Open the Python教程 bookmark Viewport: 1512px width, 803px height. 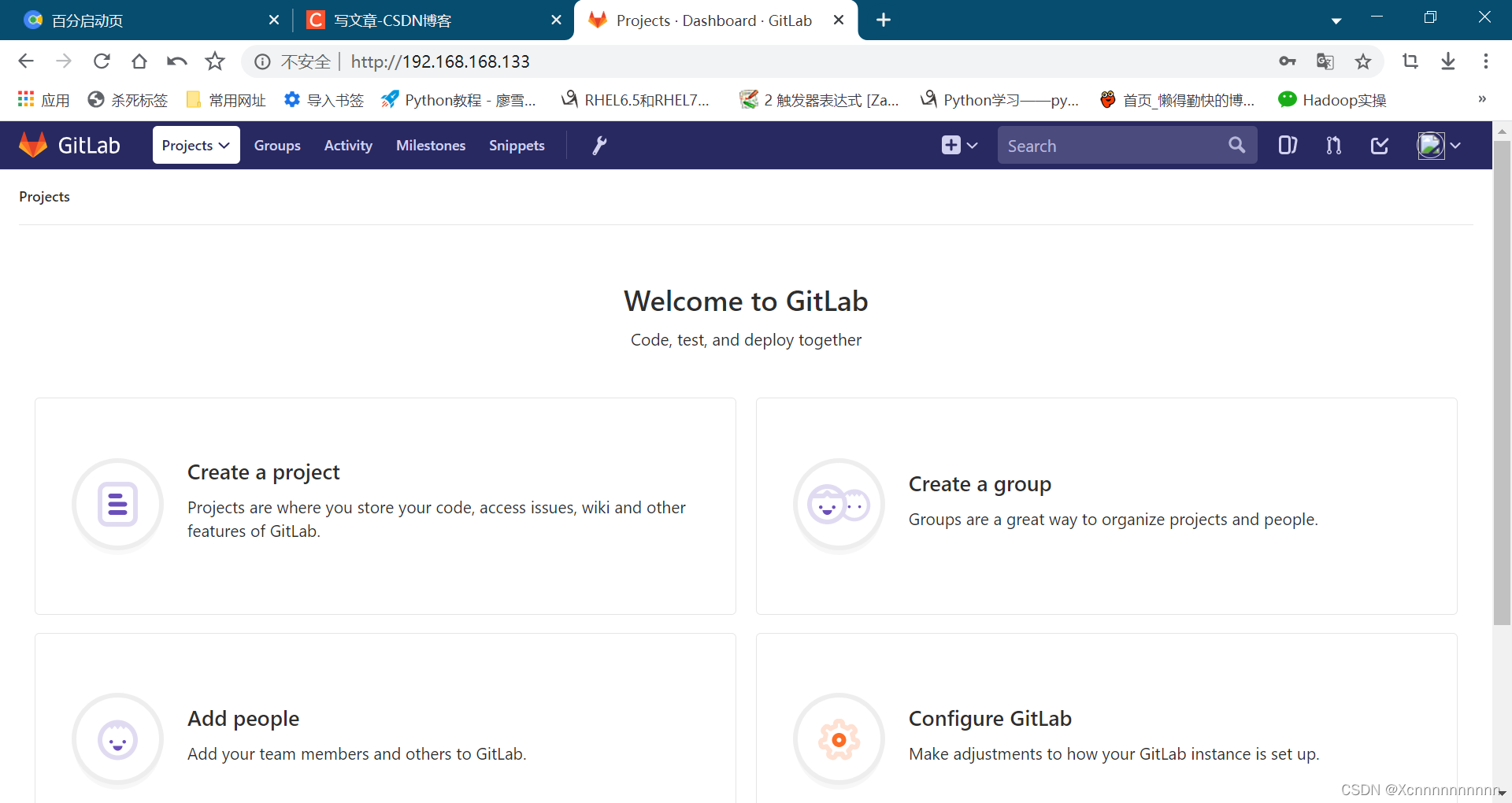coord(458,100)
